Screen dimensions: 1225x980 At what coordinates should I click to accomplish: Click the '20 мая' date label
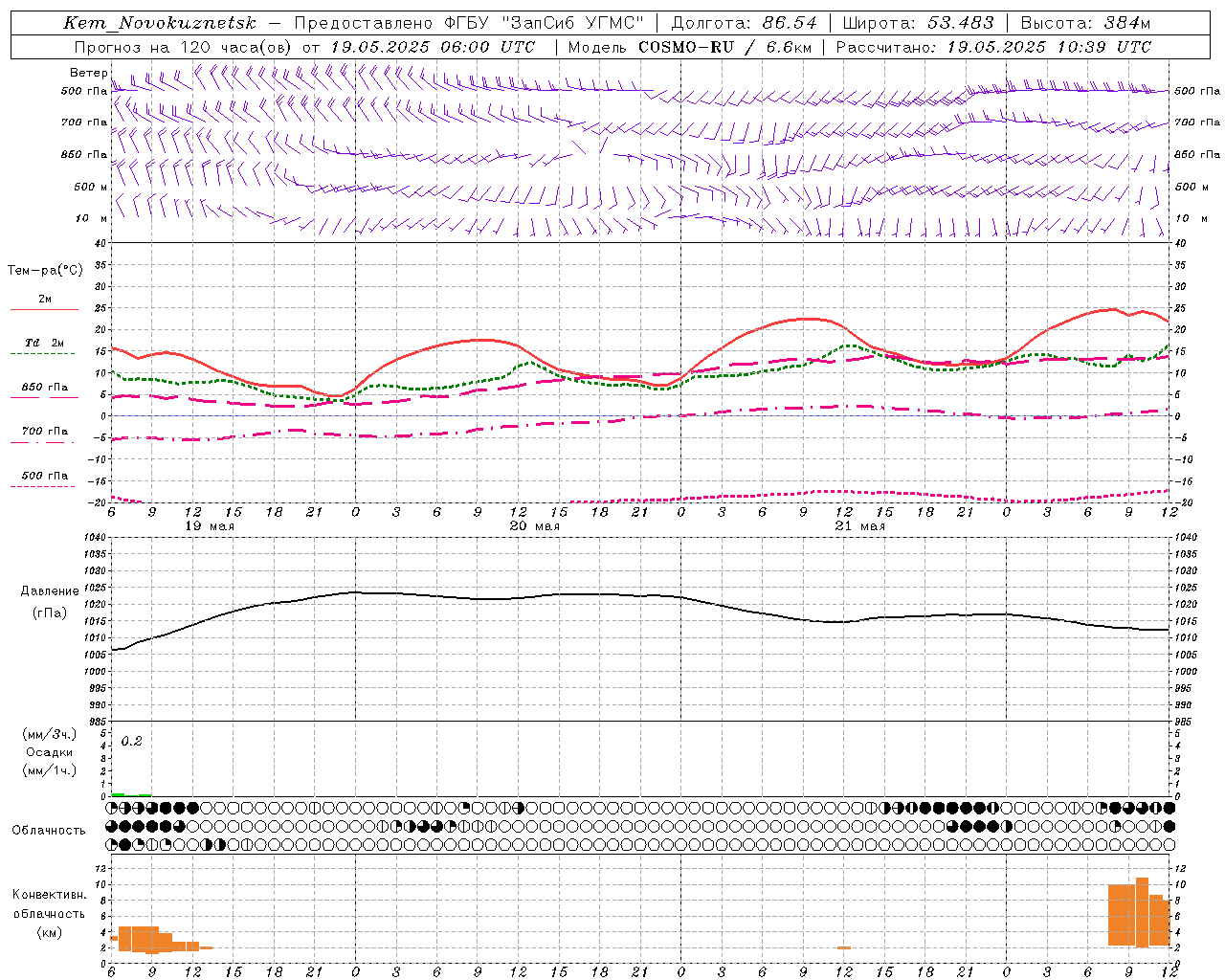(x=534, y=526)
